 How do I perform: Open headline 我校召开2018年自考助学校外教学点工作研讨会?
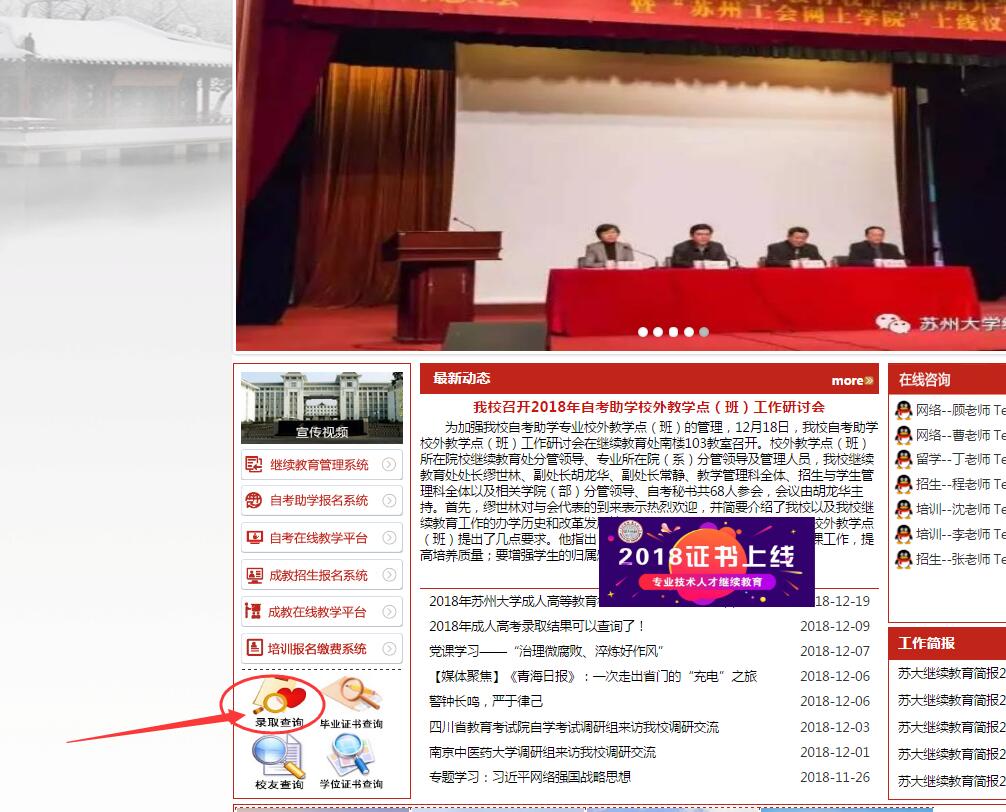[x=649, y=407]
